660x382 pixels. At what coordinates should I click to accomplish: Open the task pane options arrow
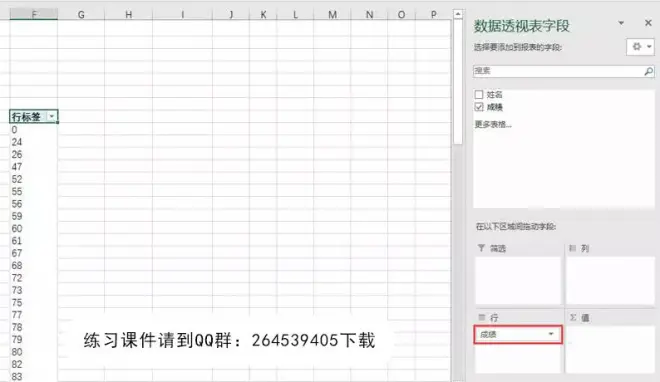(x=621, y=23)
